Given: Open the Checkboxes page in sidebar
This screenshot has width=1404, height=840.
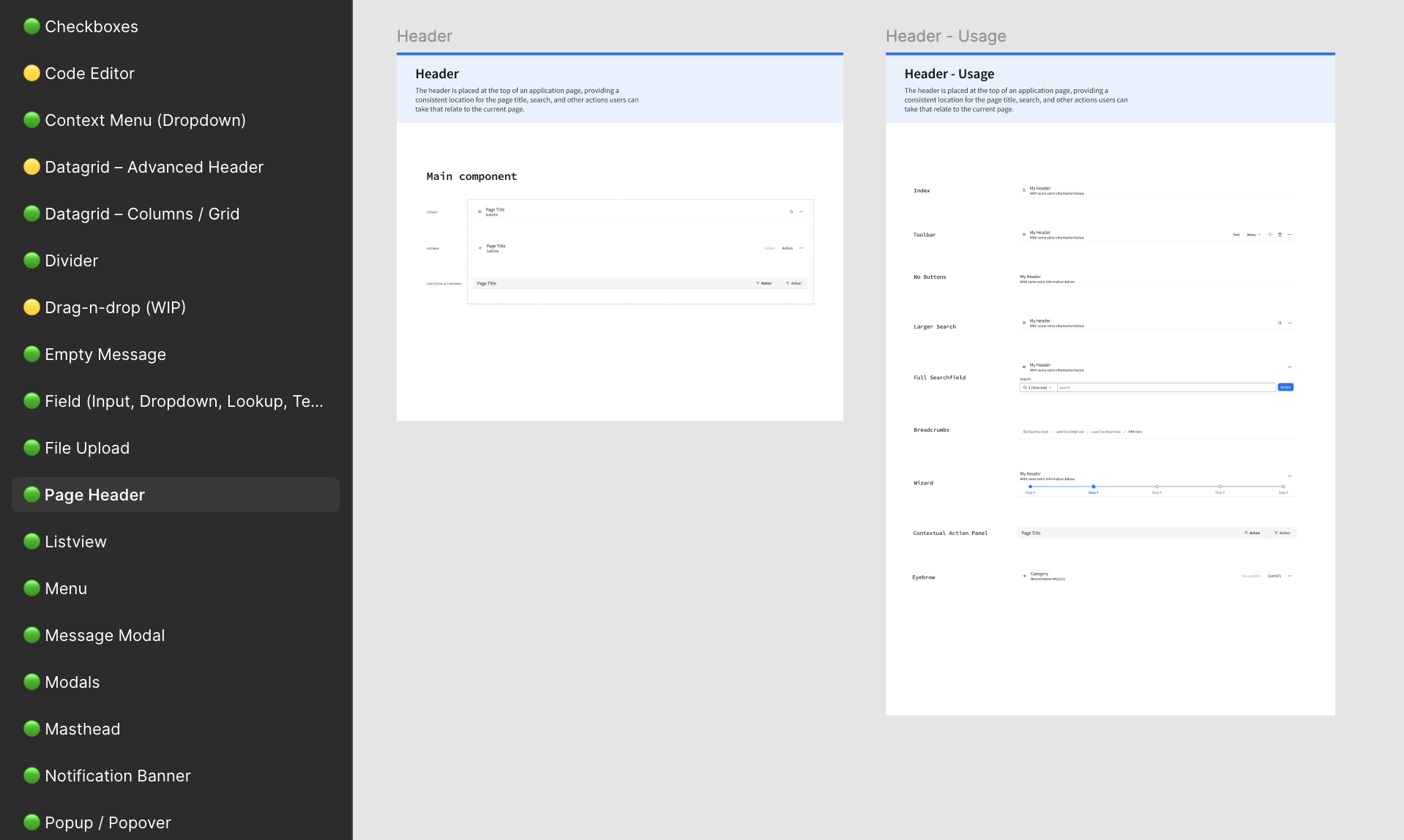Looking at the screenshot, I should (176, 26).
